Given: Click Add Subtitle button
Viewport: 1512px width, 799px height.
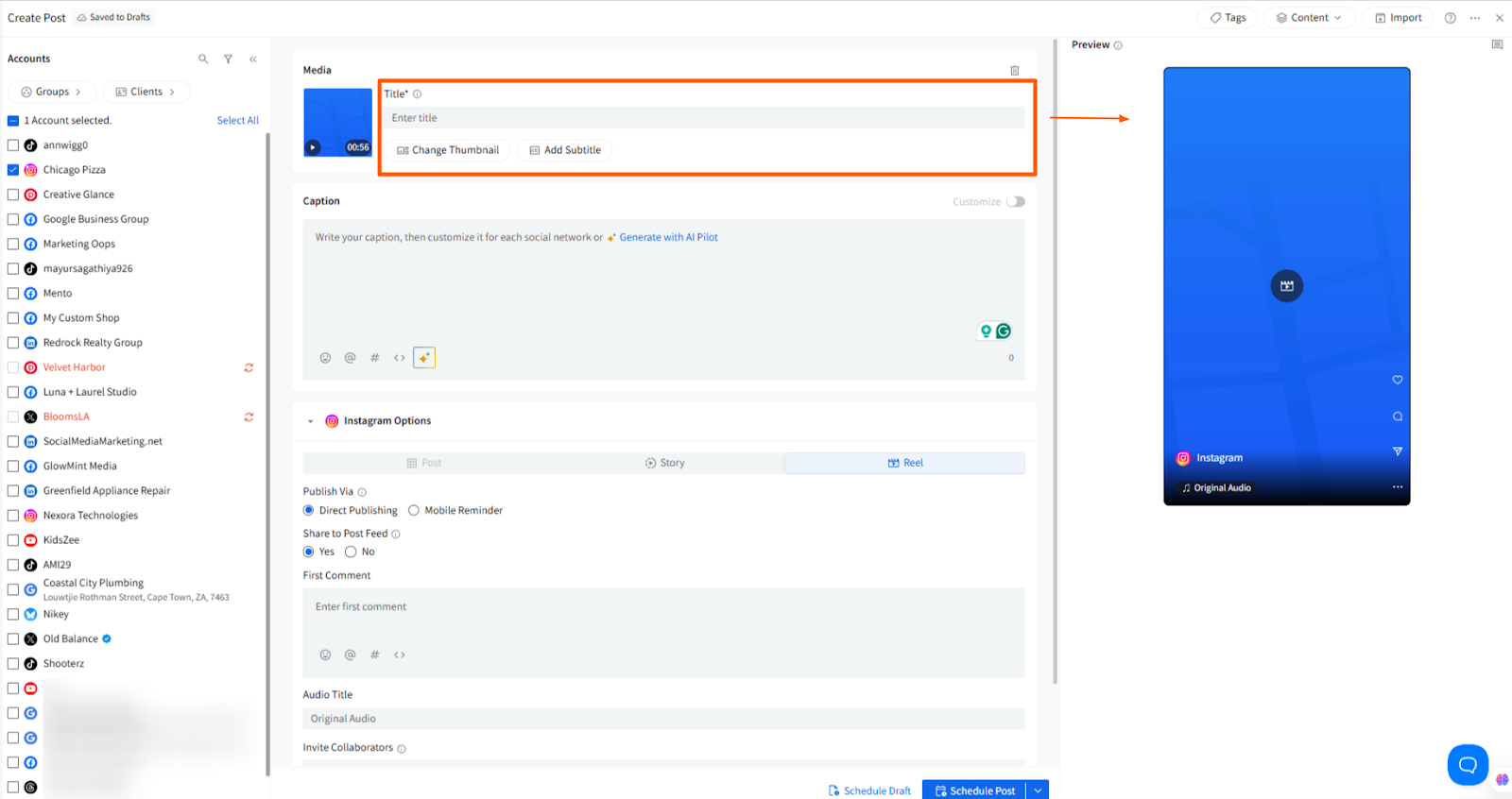Looking at the screenshot, I should tap(565, 150).
